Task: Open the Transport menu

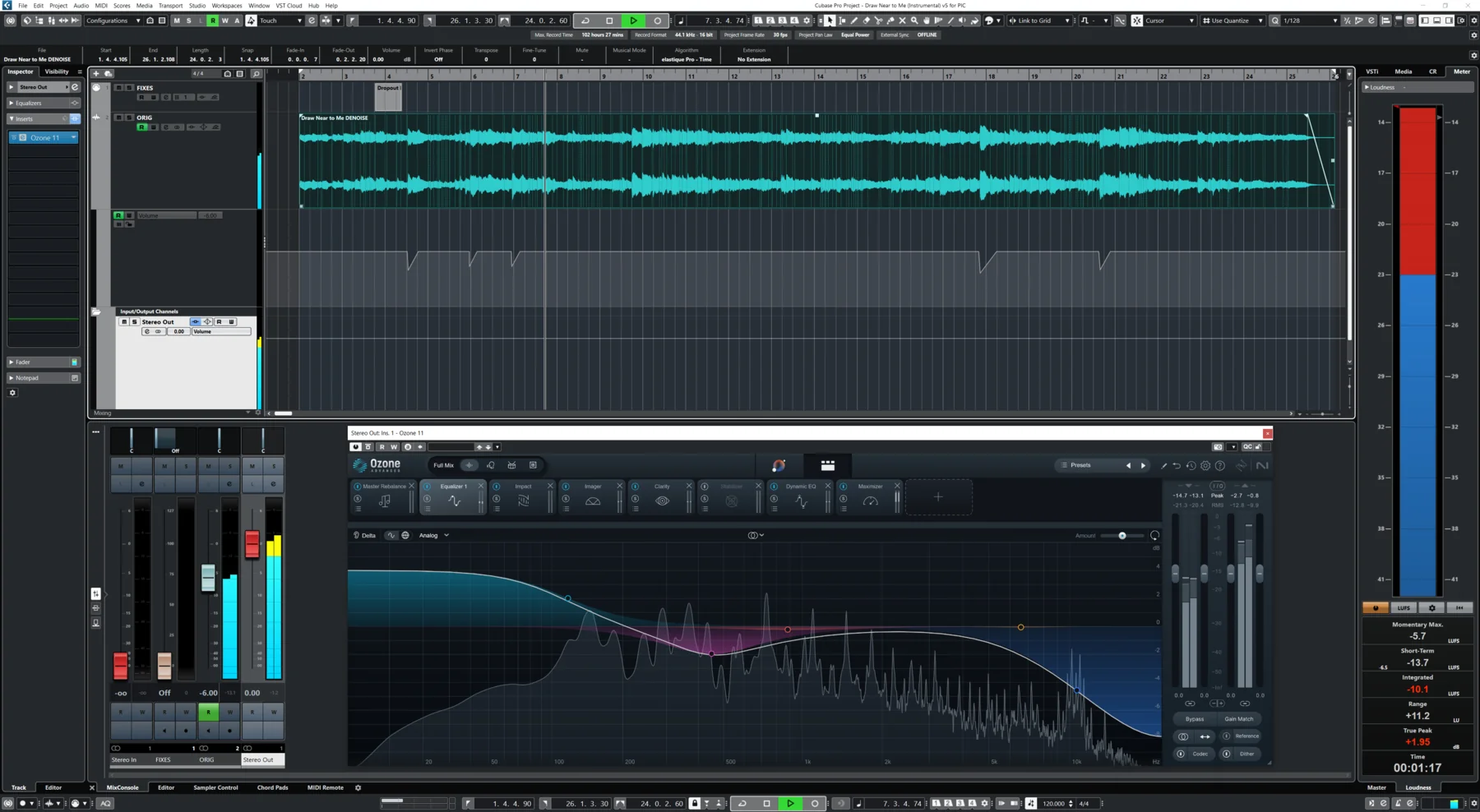Action: tap(170, 5)
